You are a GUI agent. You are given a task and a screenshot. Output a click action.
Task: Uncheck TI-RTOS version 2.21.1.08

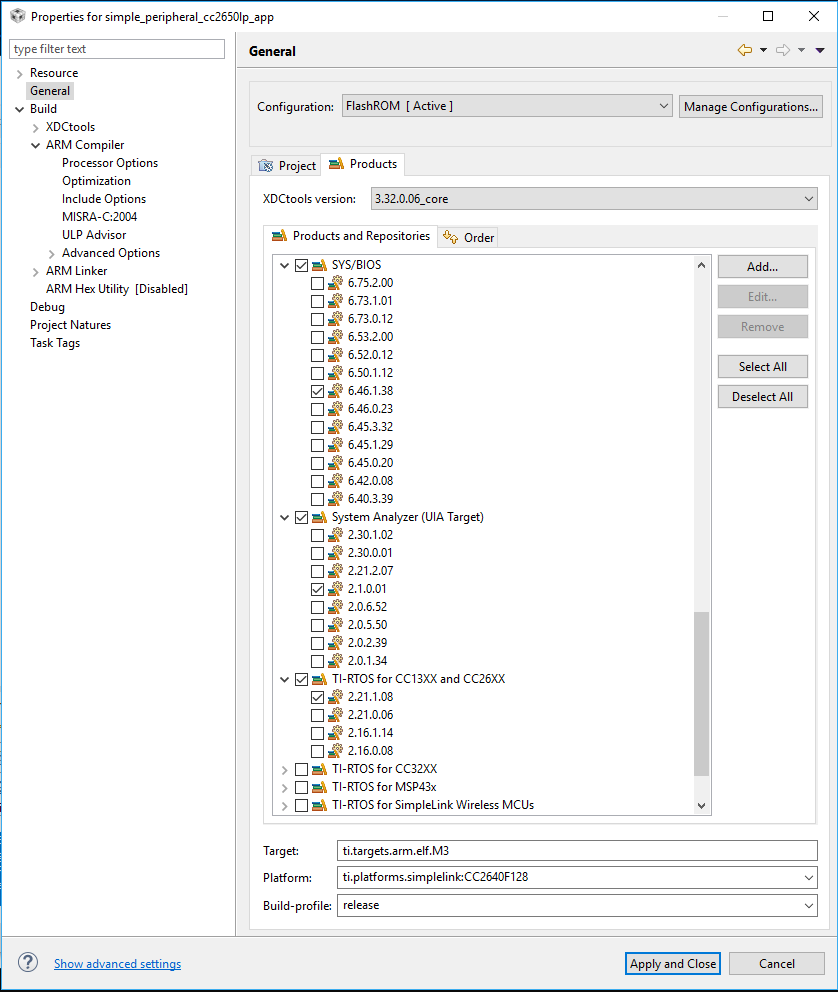point(317,698)
